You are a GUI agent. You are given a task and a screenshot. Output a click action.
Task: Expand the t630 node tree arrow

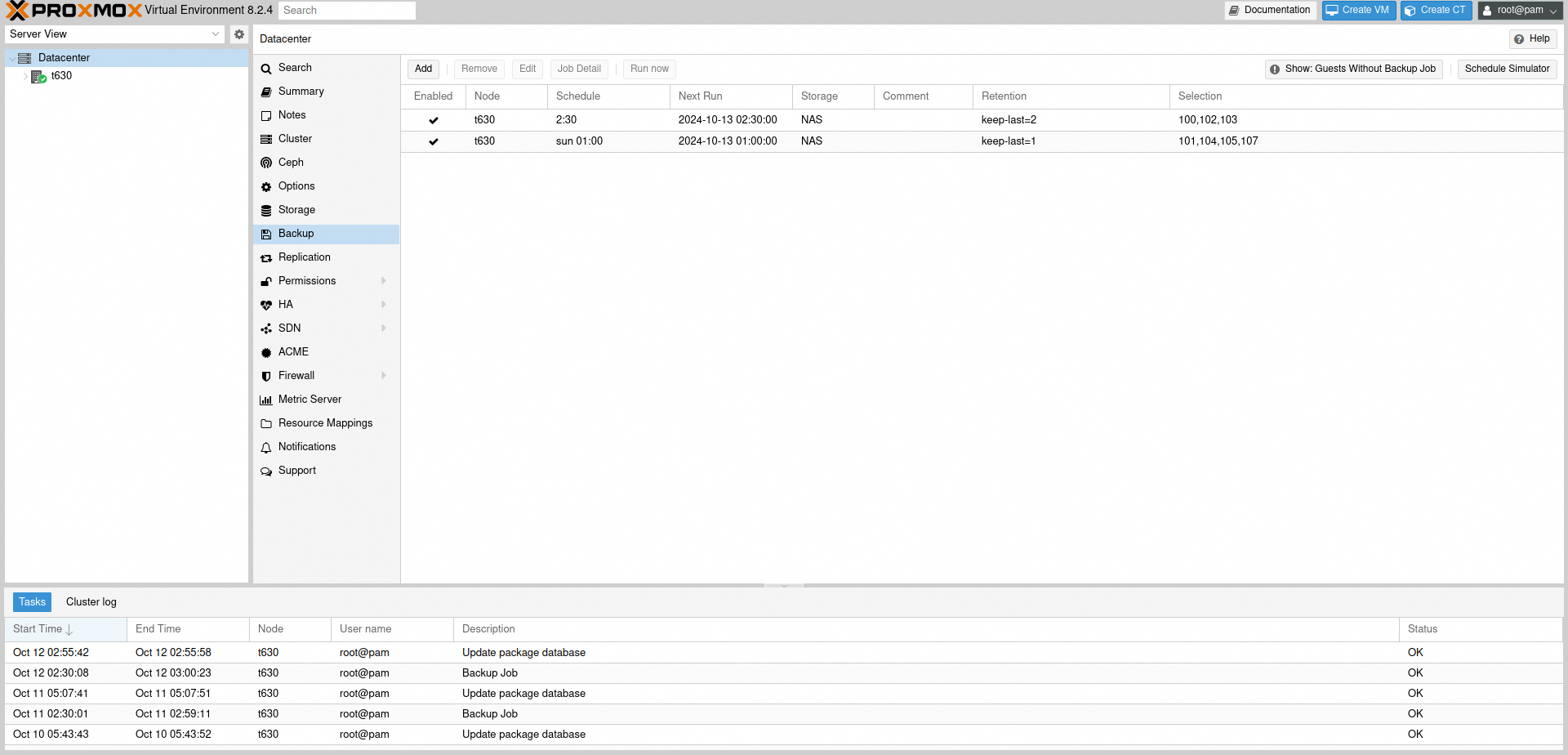(x=25, y=76)
